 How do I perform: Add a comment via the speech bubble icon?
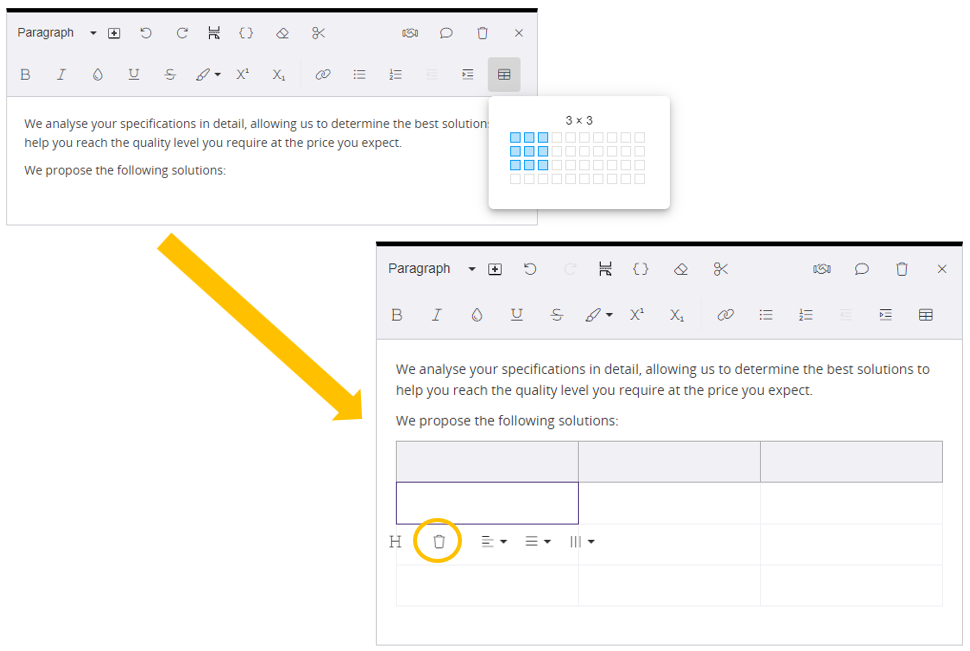pyautogui.click(x=445, y=32)
